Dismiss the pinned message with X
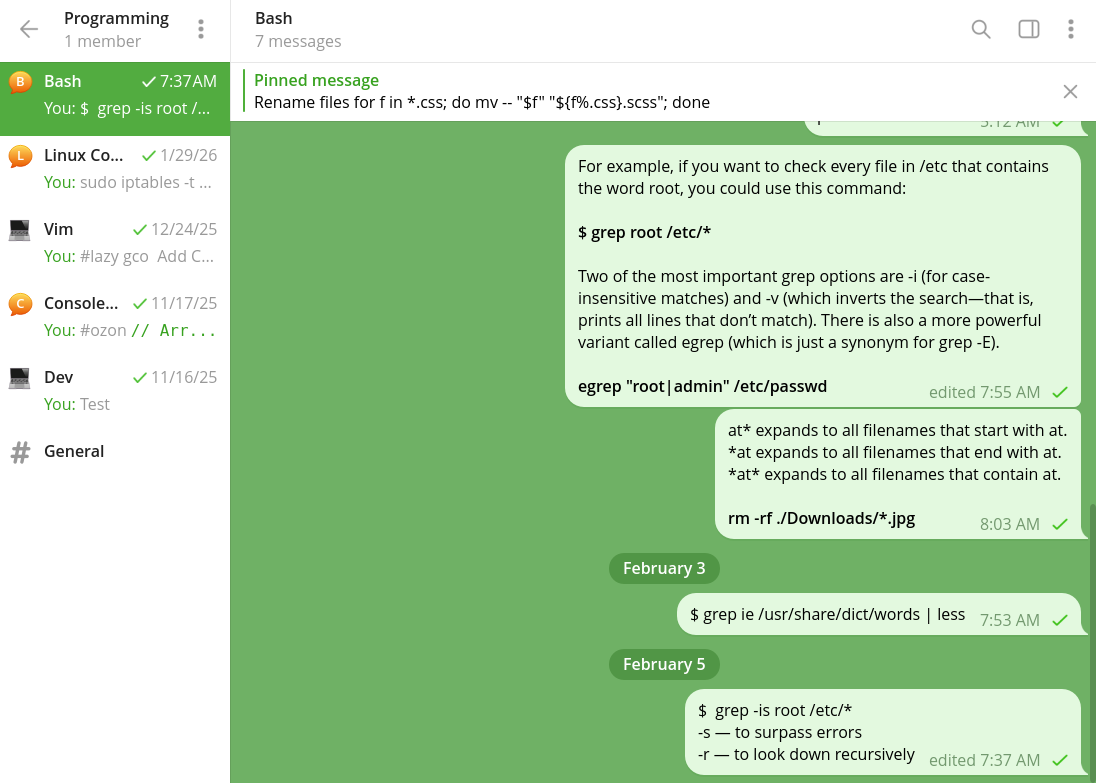Image resolution: width=1096 pixels, height=783 pixels. click(1070, 92)
